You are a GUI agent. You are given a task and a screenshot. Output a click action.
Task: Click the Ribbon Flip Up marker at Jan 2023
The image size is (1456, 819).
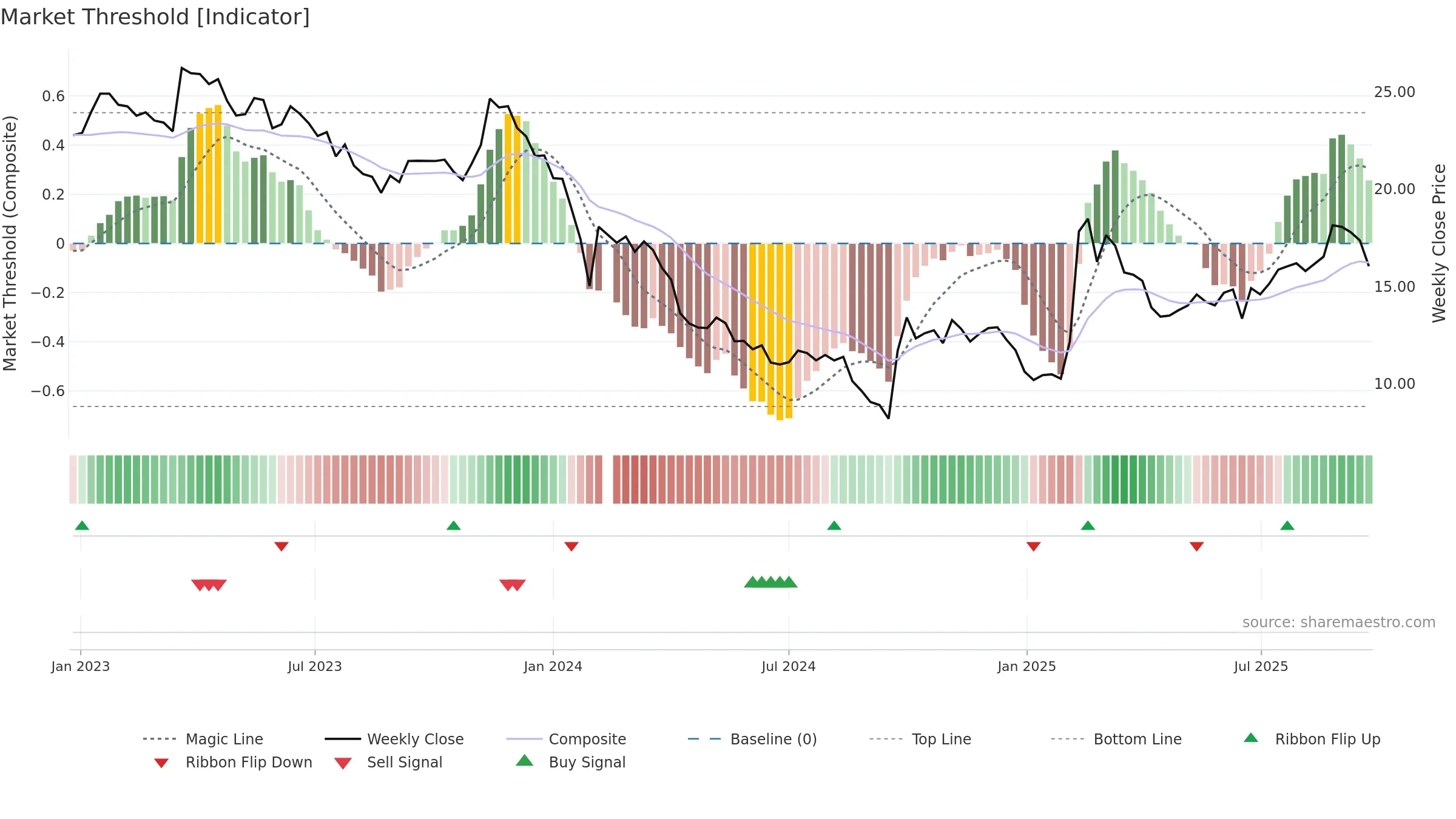[82, 525]
